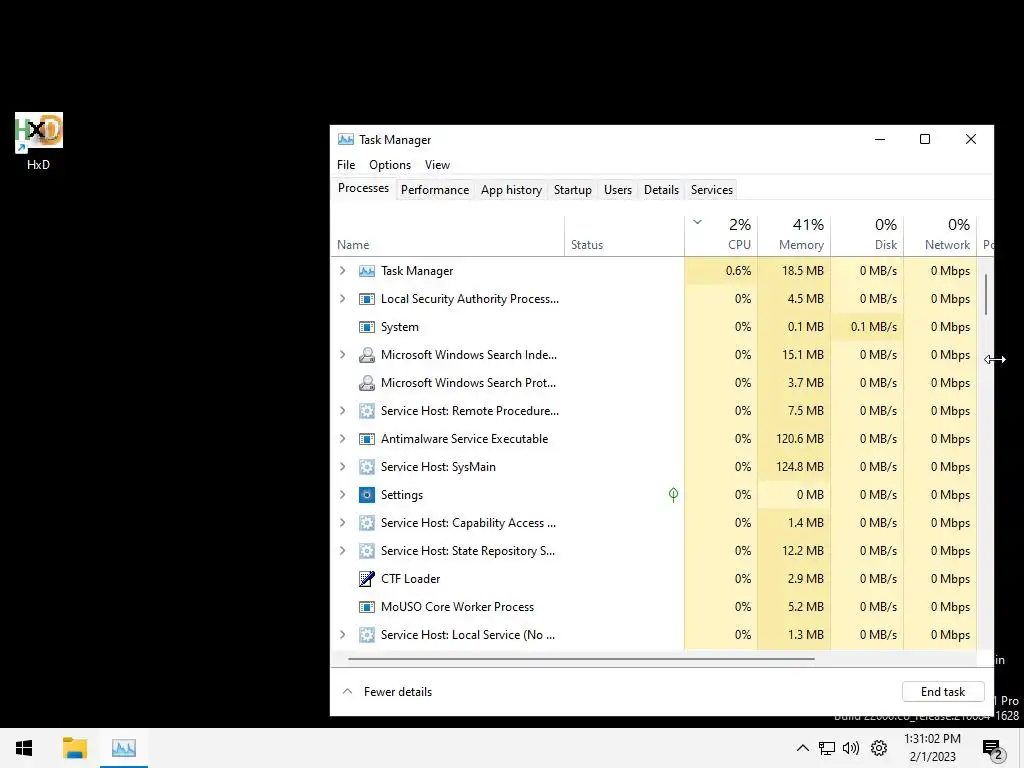Expand the Service Host: Local Service row
This screenshot has height=768, width=1024.
(343, 635)
